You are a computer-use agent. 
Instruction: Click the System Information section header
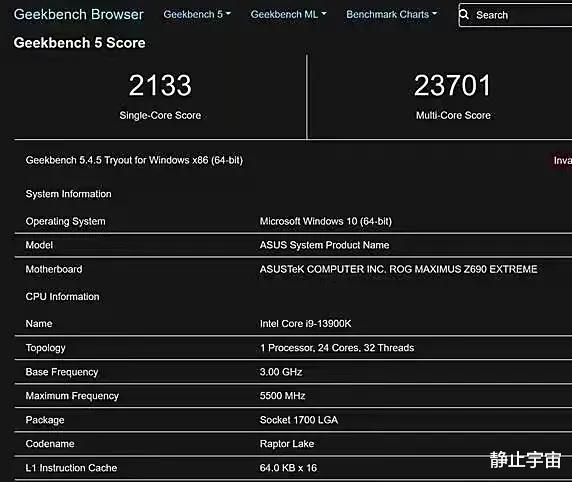[x=69, y=194]
